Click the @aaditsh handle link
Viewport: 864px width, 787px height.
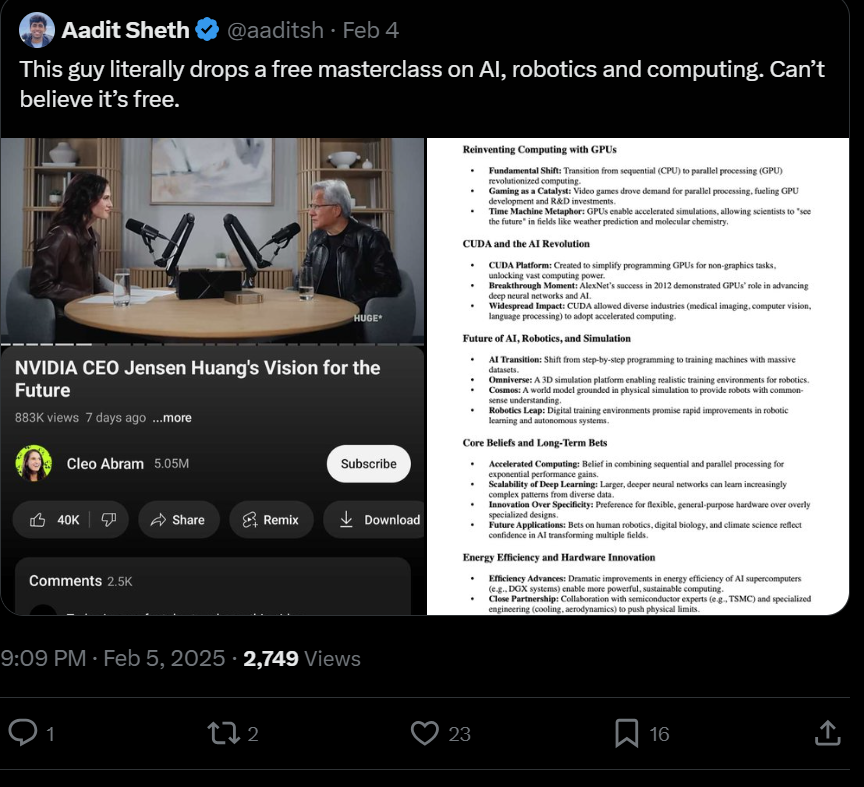click(275, 30)
